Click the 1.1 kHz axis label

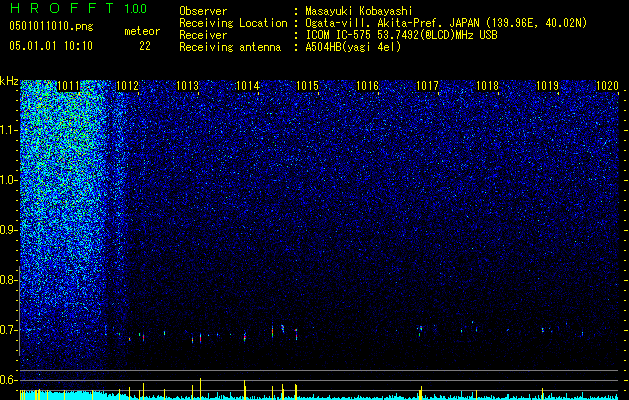point(9,130)
